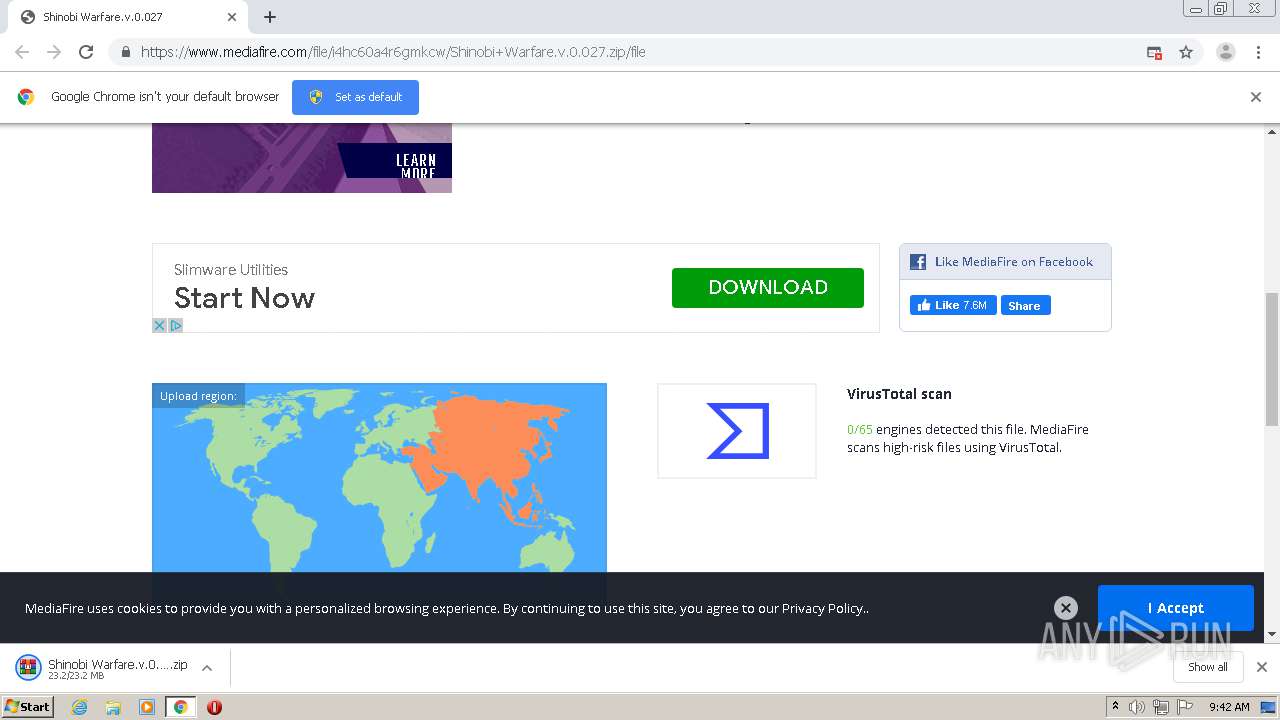The height and width of the screenshot is (720, 1280).
Task: Click the Start Now ad headline
Action: [244, 298]
